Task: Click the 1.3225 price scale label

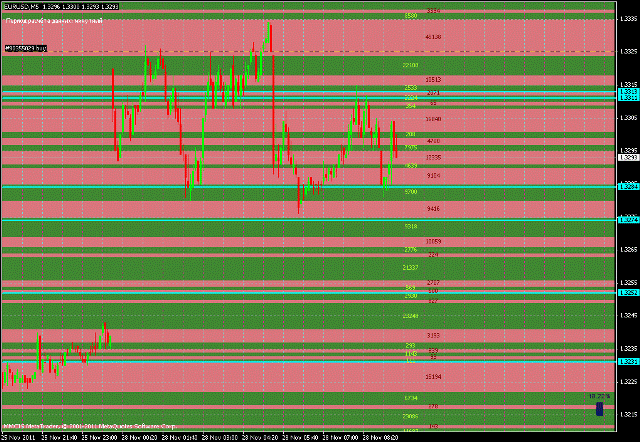Action: click(x=629, y=382)
